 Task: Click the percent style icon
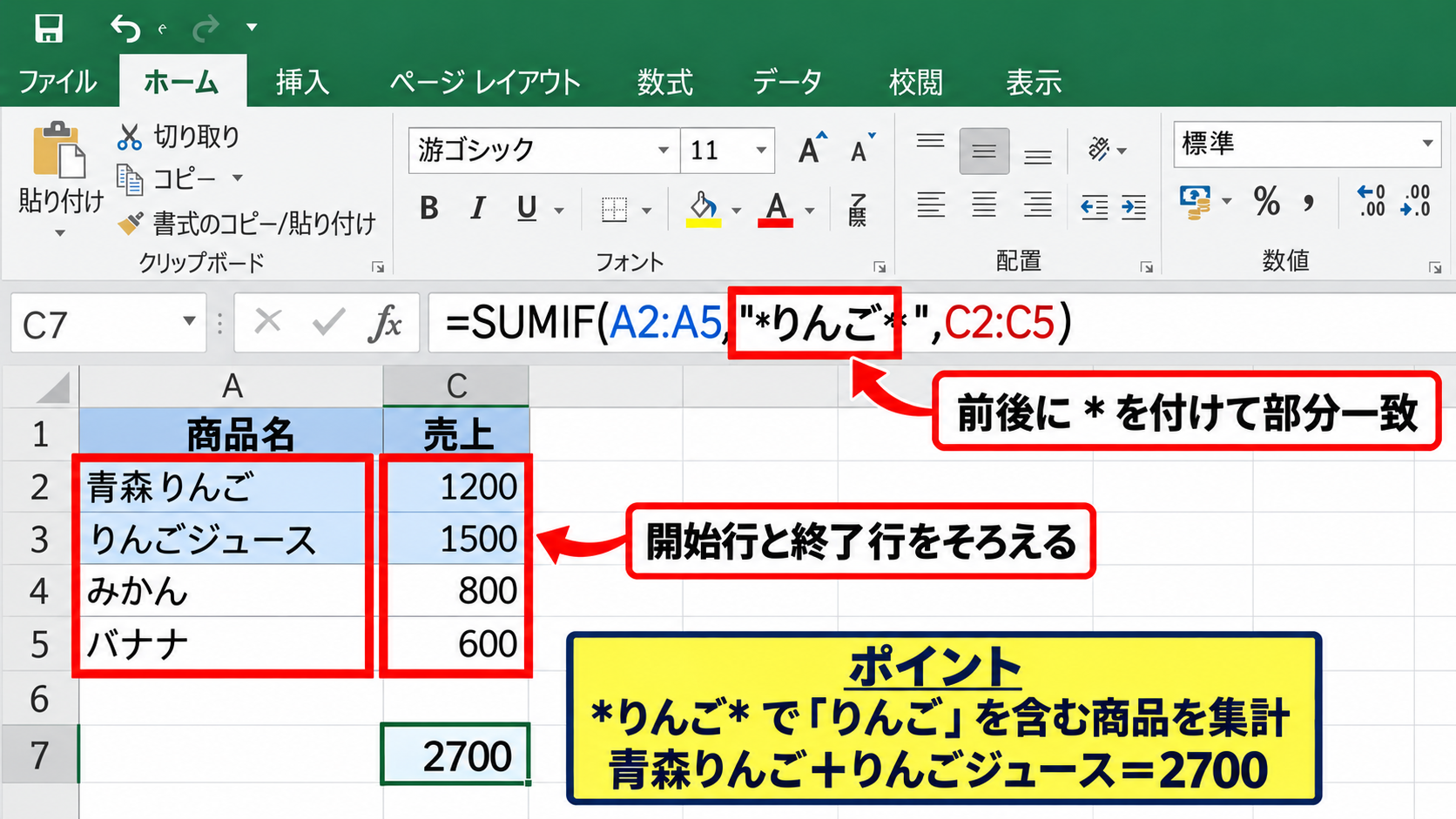(1267, 202)
